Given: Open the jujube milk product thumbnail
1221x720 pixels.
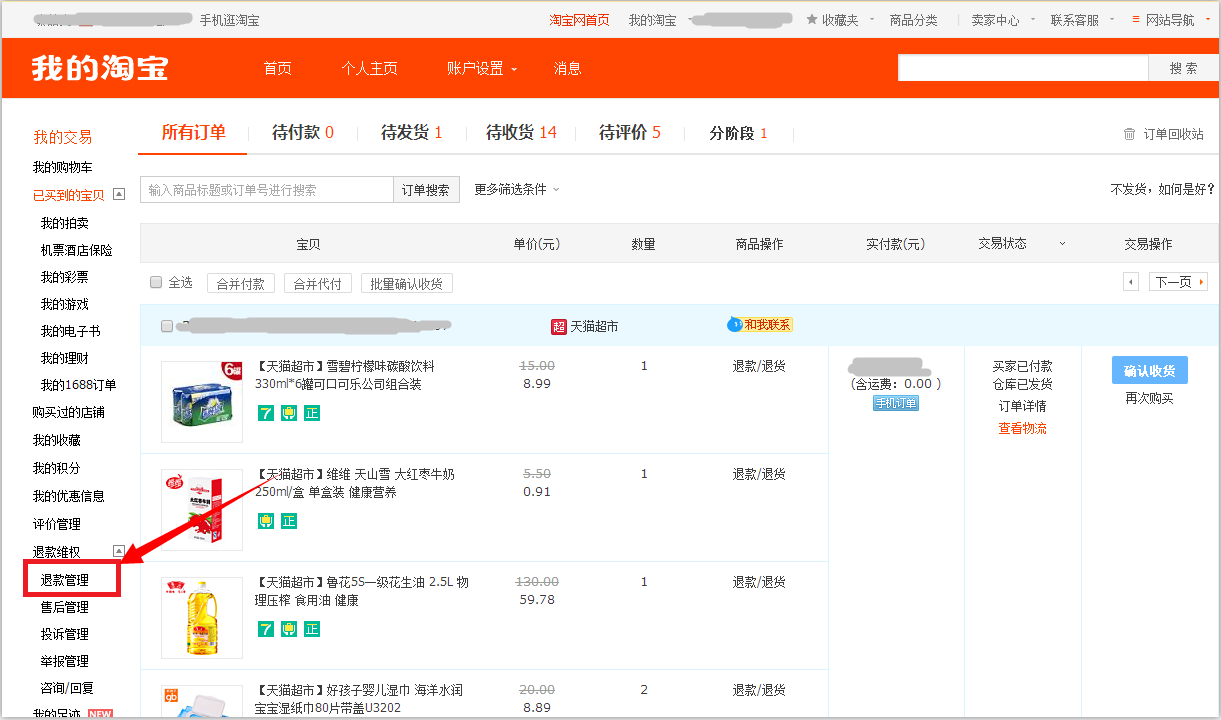Looking at the screenshot, I should click(x=202, y=510).
